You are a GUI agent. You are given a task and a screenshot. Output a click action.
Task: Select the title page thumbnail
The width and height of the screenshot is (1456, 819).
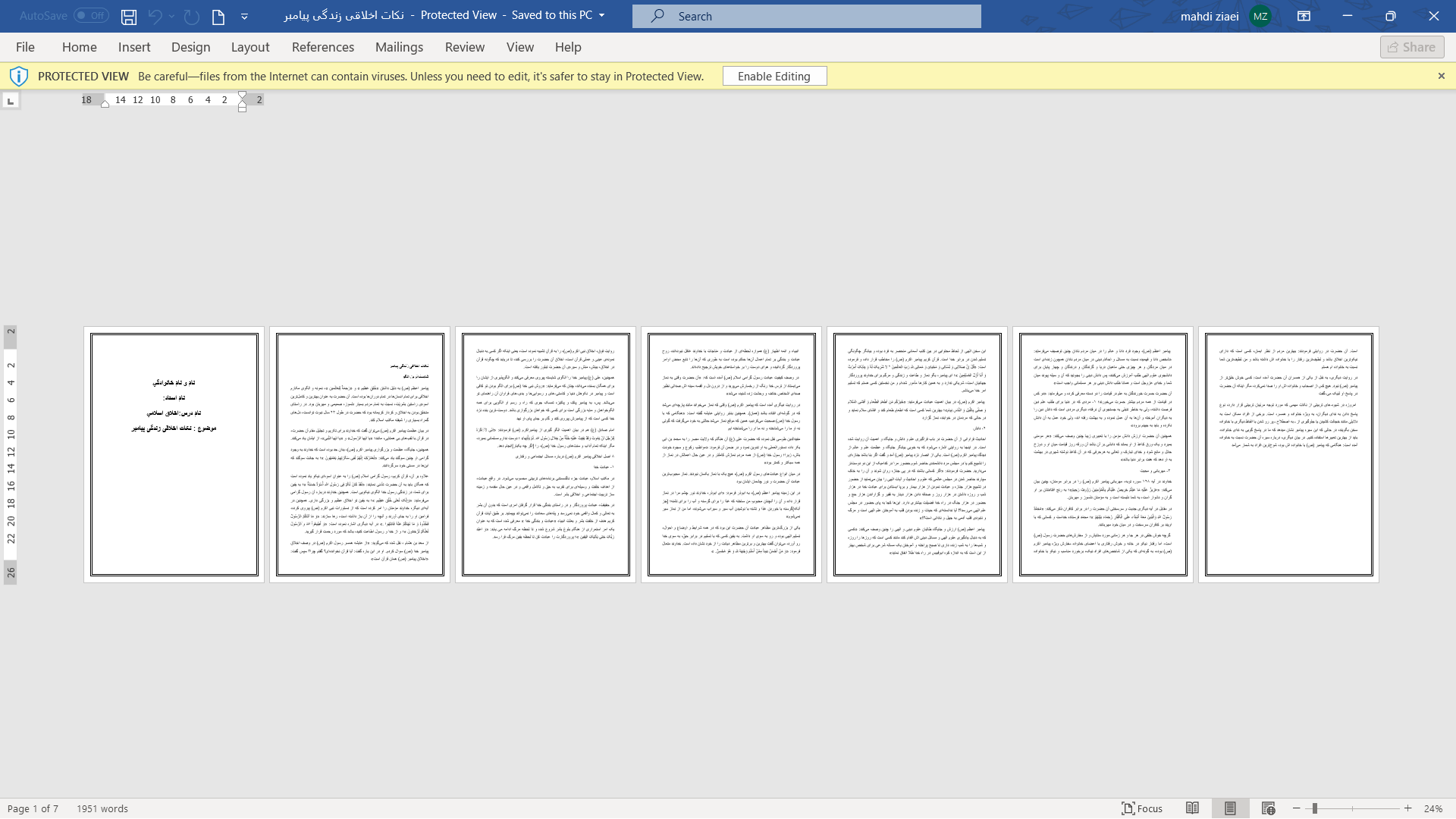pyautogui.click(x=174, y=455)
